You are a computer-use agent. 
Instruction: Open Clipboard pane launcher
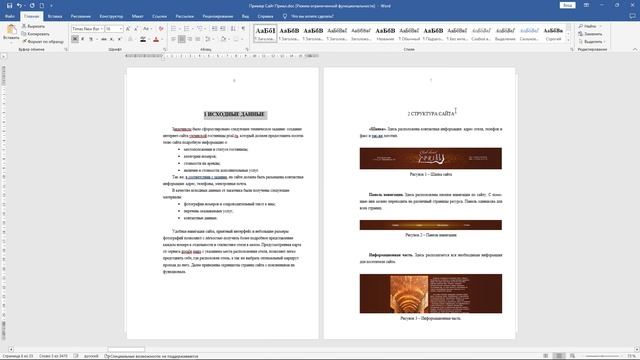66,49
